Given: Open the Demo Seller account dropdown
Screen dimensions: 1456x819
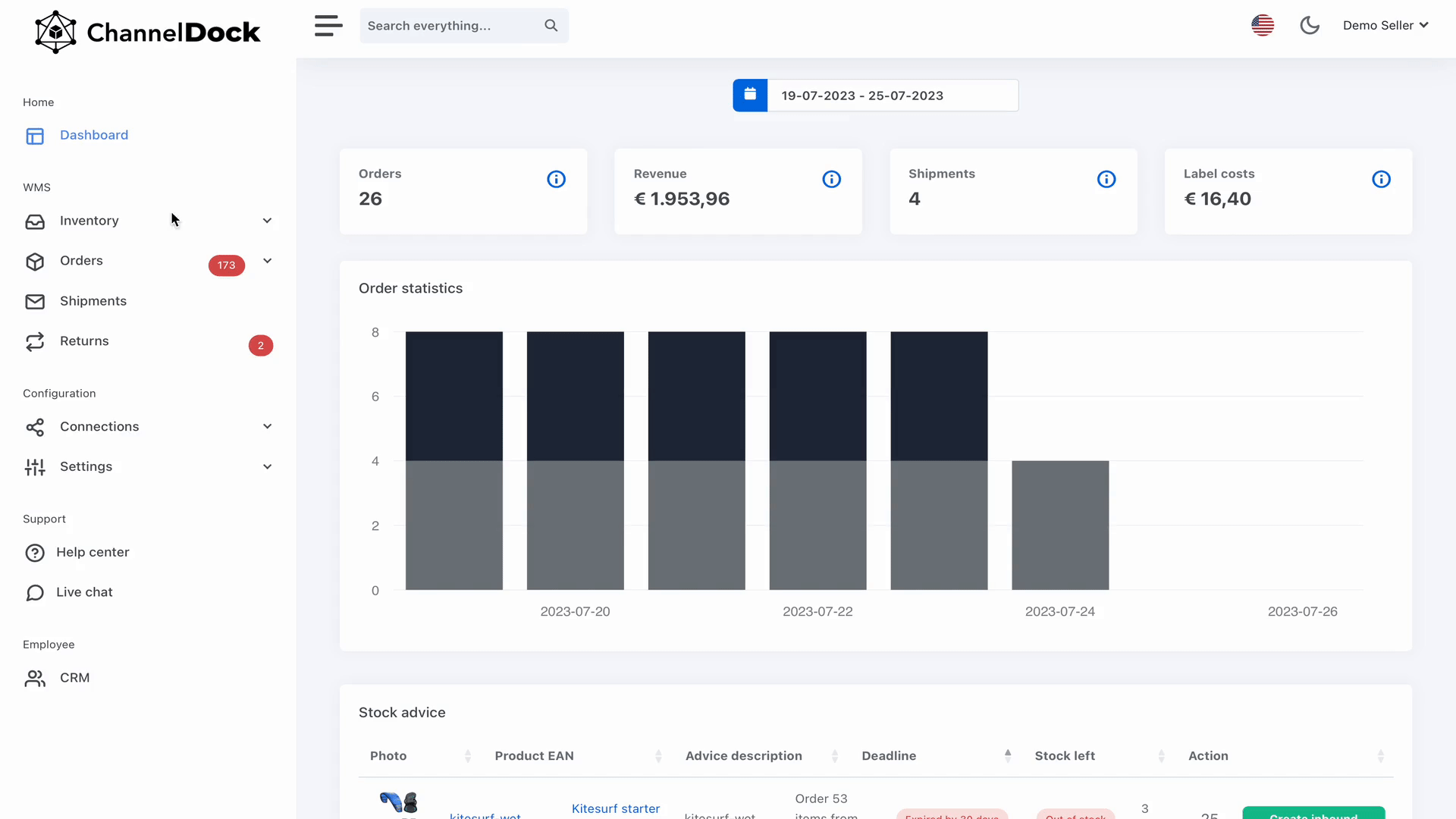Looking at the screenshot, I should click(x=1385, y=25).
